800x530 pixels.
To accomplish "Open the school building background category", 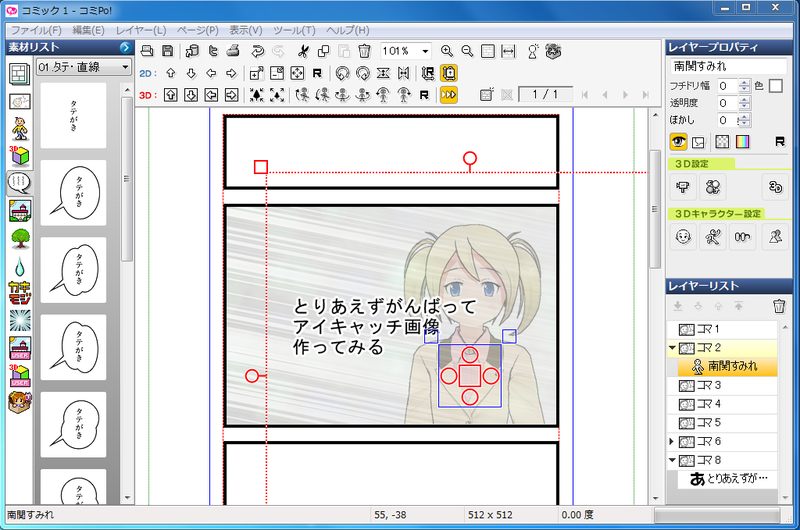I will click(x=19, y=211).
